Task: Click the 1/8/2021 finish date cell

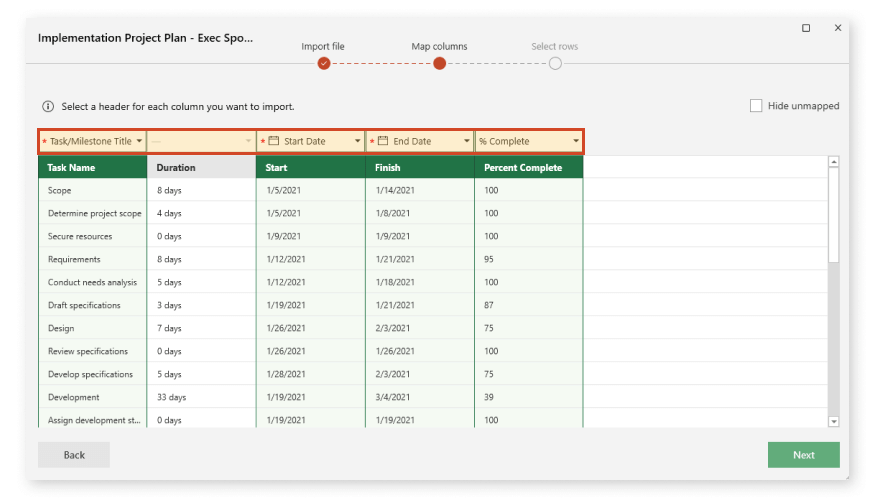Action: 420,213
